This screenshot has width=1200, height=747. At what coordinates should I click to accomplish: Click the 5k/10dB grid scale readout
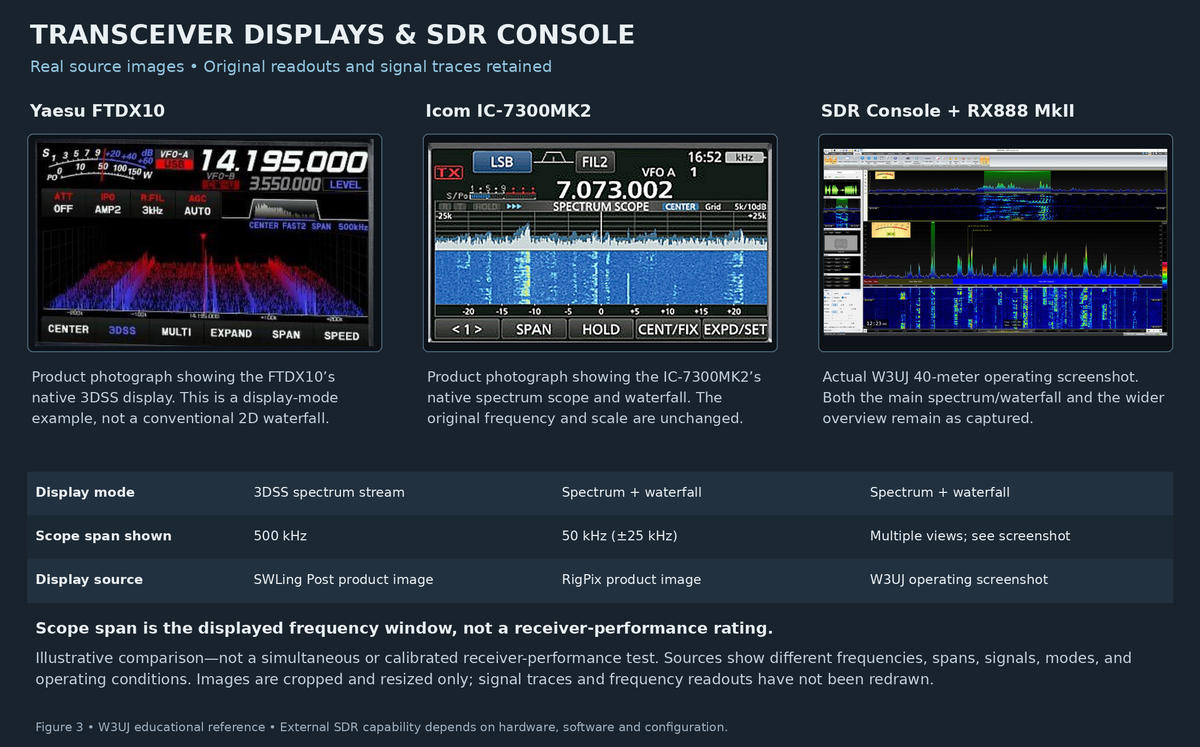751,207
